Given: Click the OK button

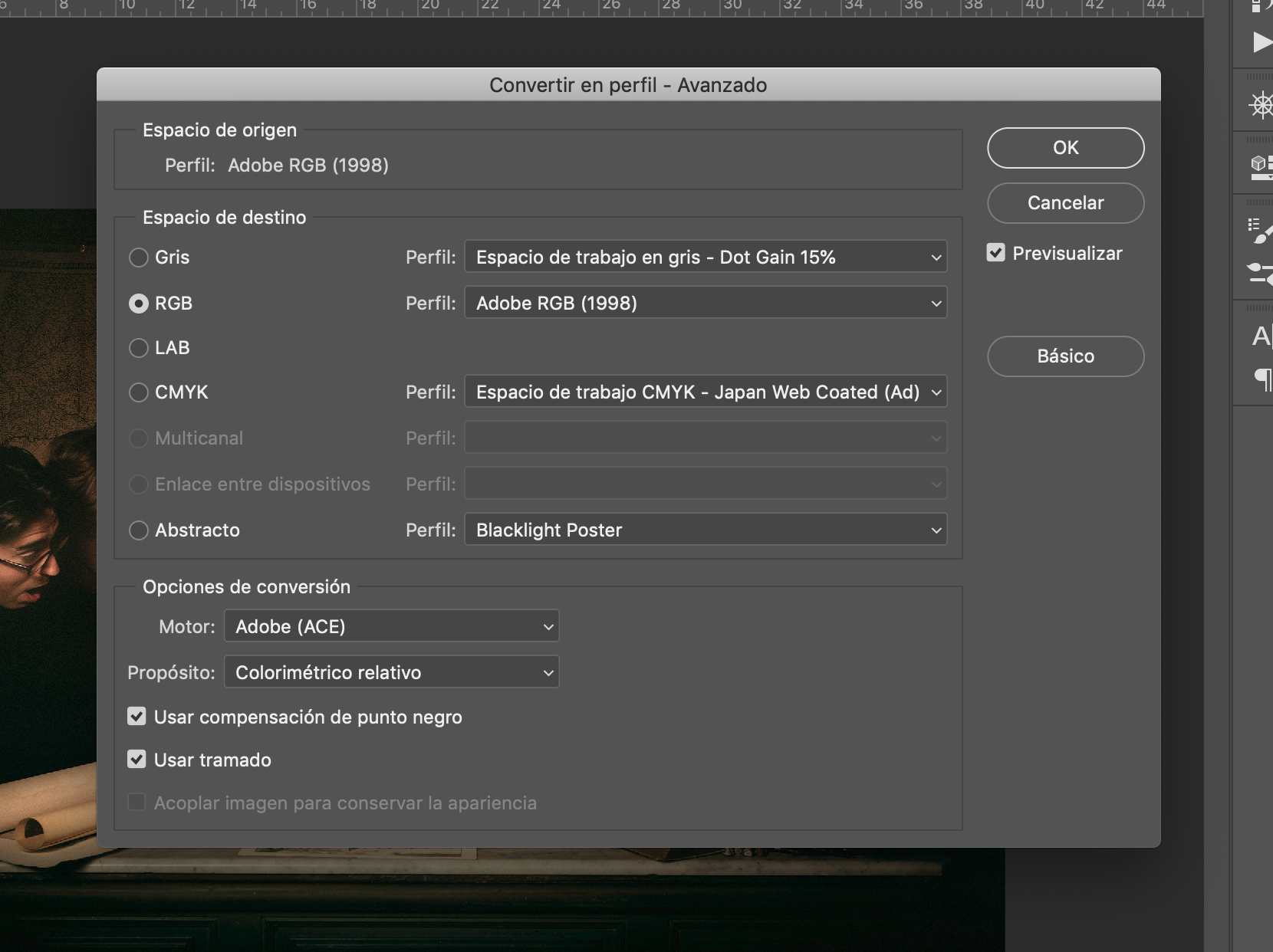Looking at the screenshot, I should pyautogui.click(x=1066, y=148).
